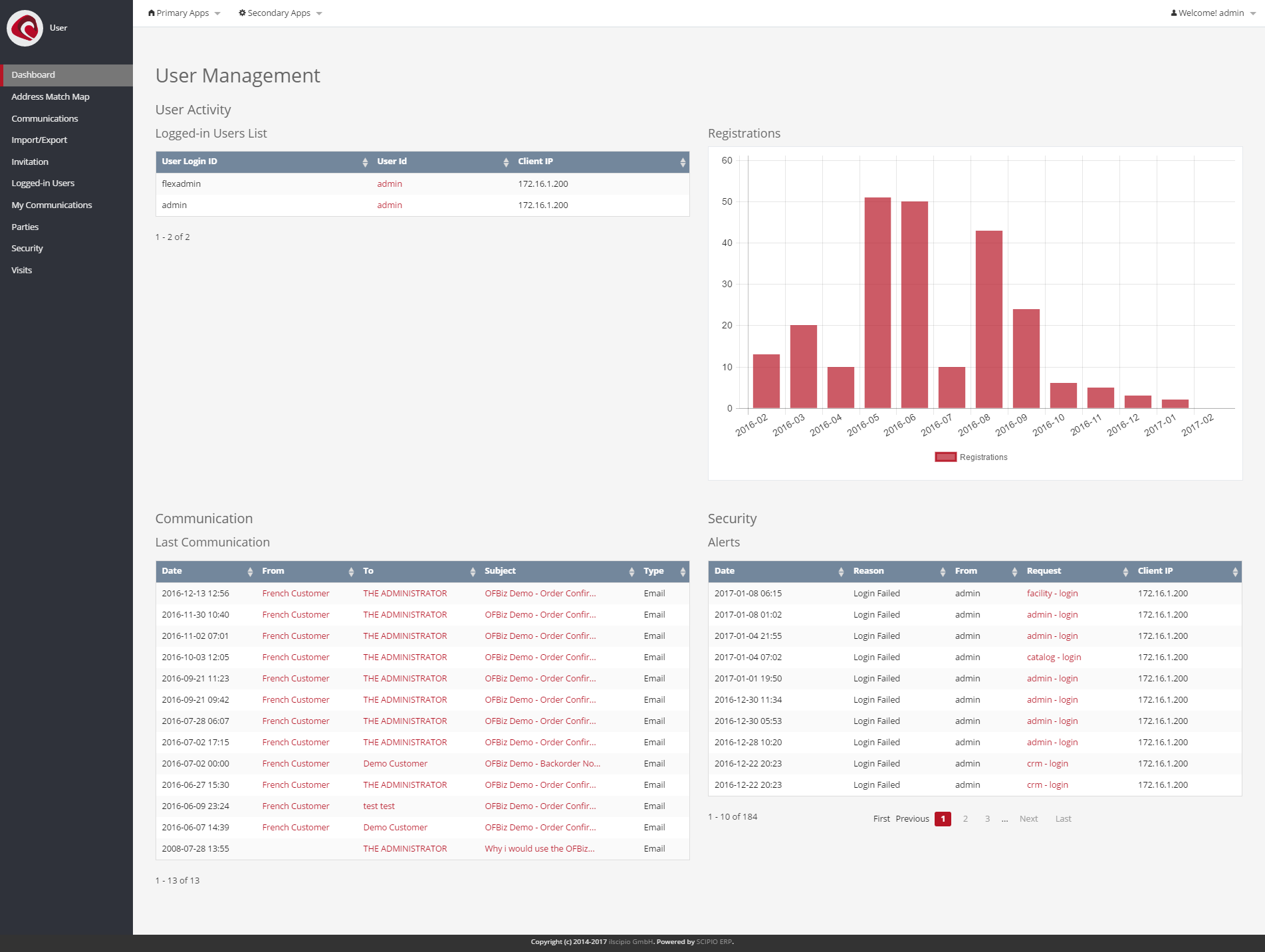
Task: Click the Scipio ERP logo
Action: [25, 28]
